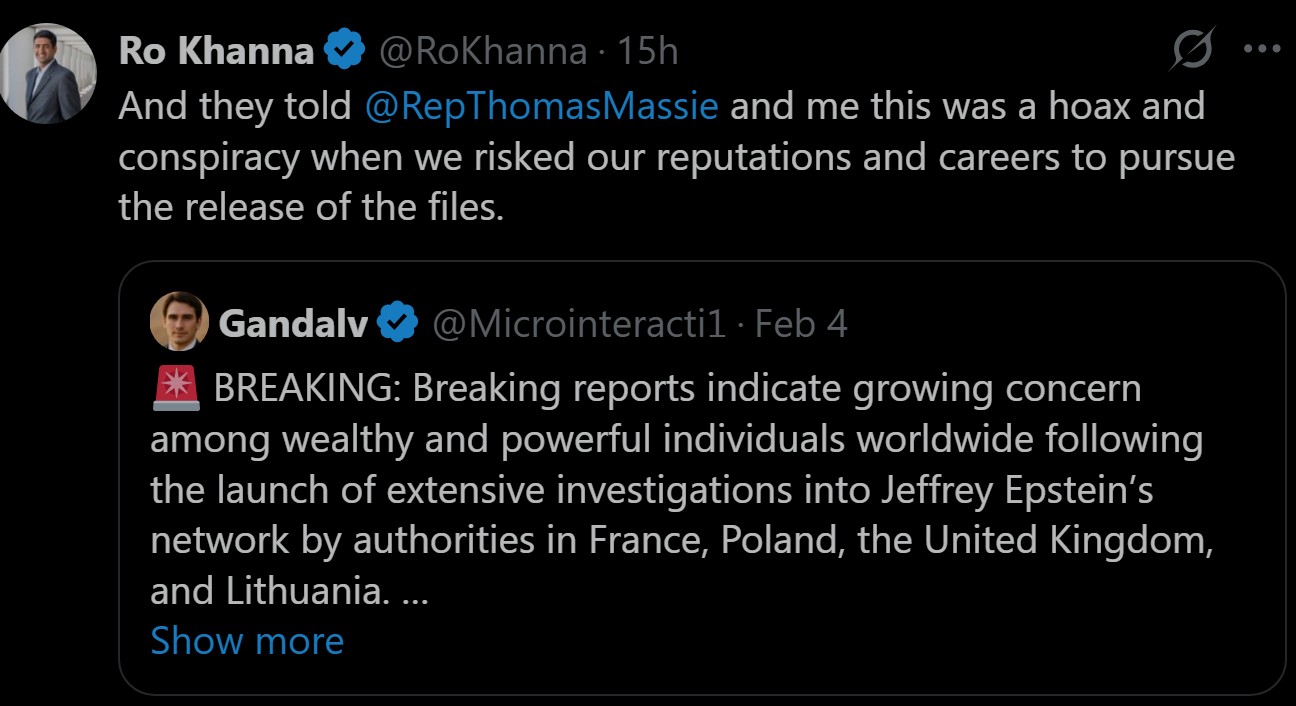Click the Grok slashed-circle icon
Screen dimensions: 1296x706
pos(1191,50)
